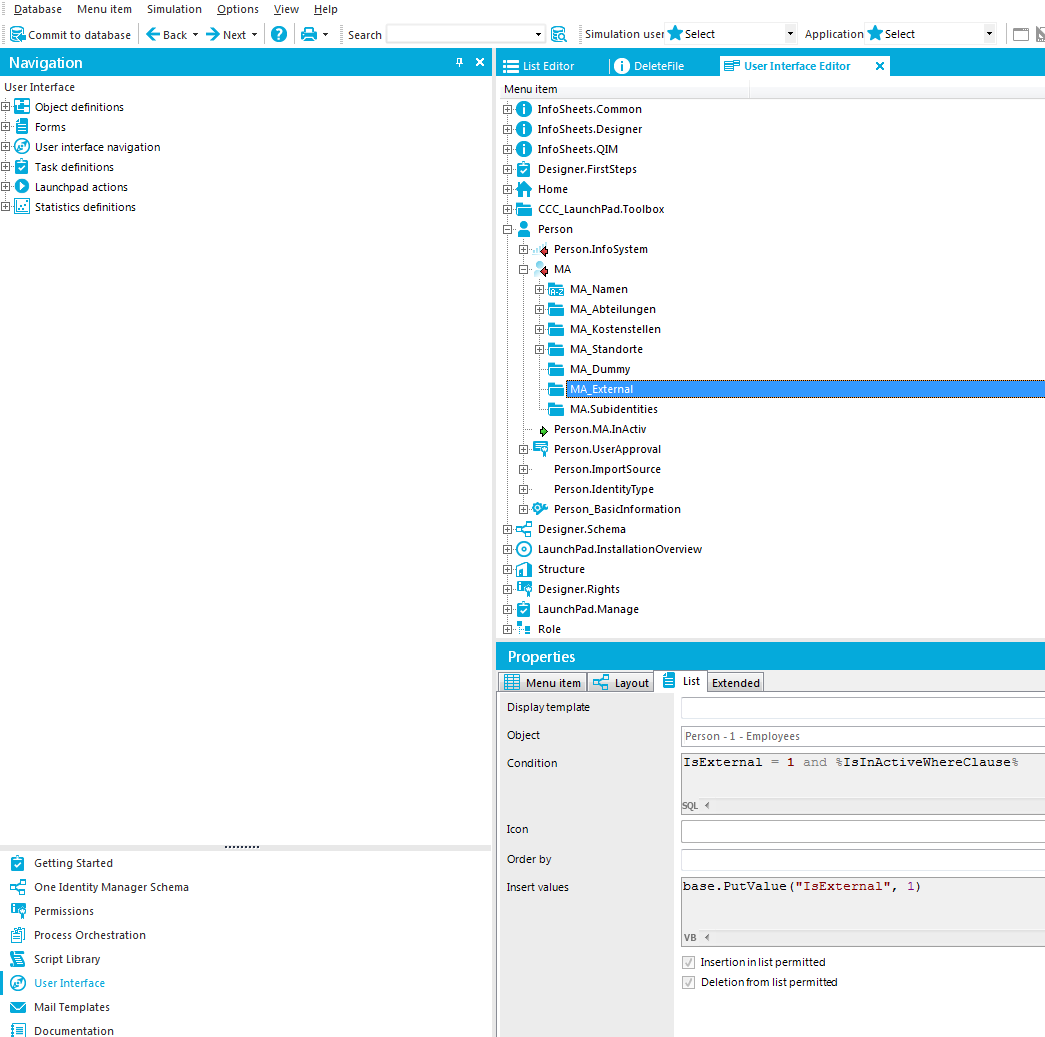Select LaunchPad.InstallationOverview in menu tree

click(x=620, y=549)
